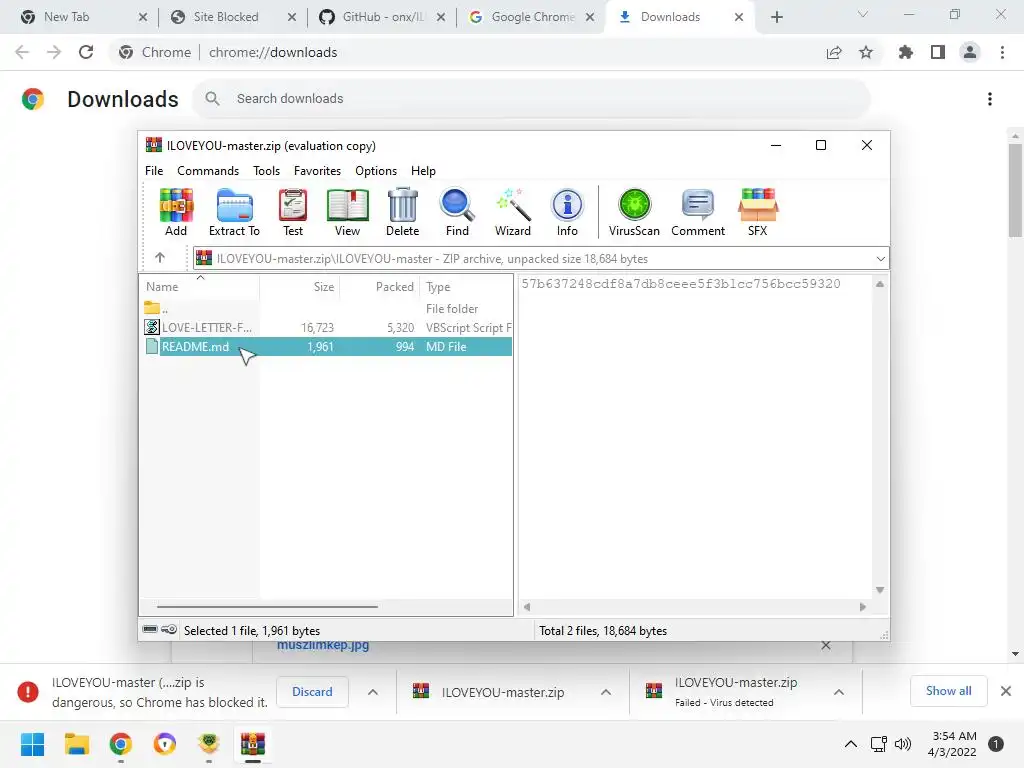Click the SFX toolbar icon
The image size is (1024, 768).
click(x=758, y=212)
